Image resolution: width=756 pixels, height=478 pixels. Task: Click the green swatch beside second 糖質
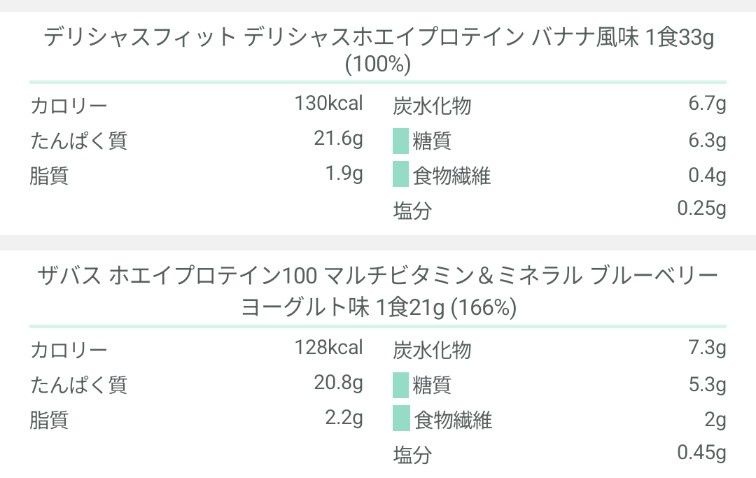400,384
